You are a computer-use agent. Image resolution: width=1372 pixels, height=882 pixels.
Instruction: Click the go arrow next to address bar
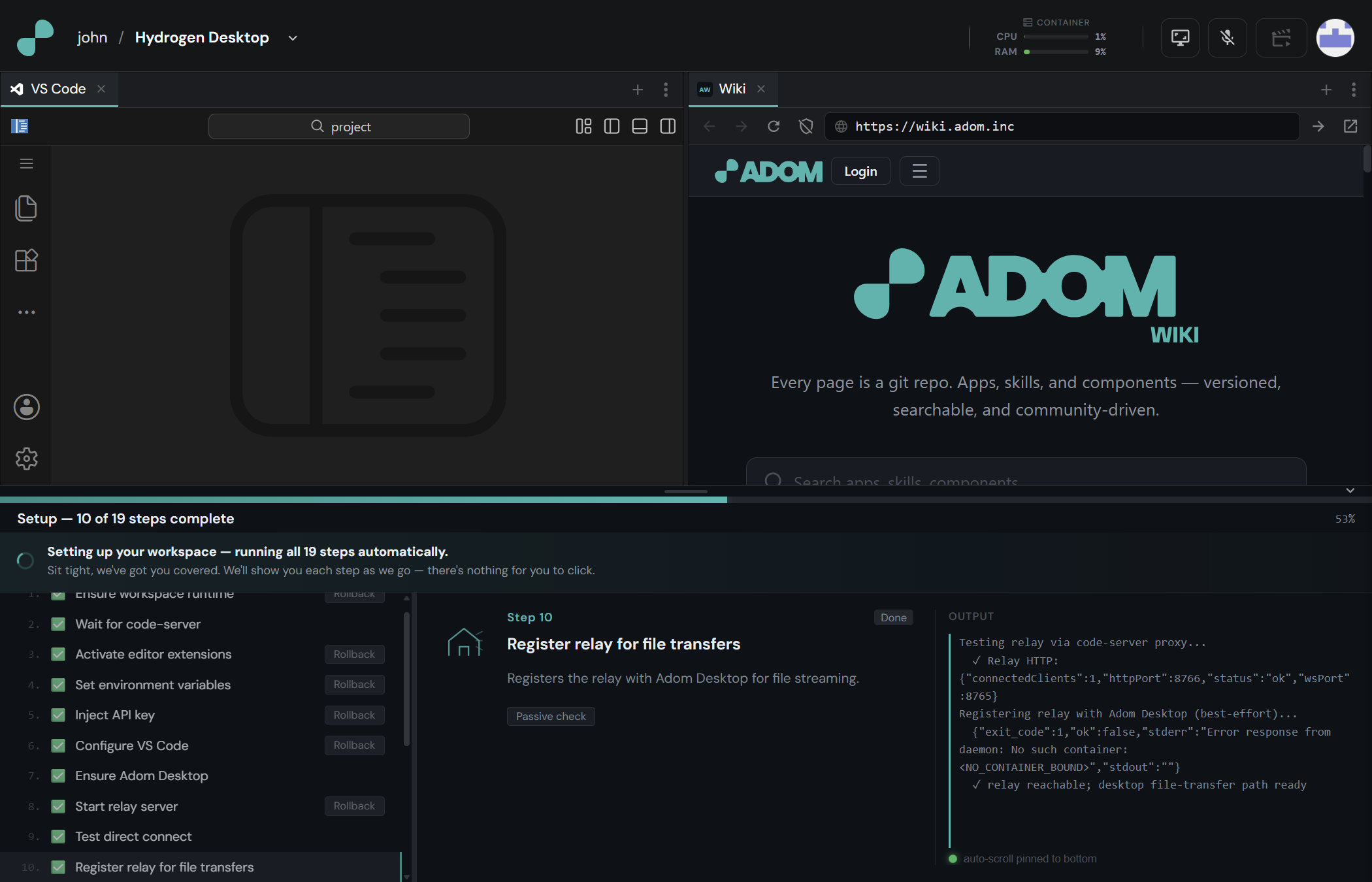point(1318,126)
